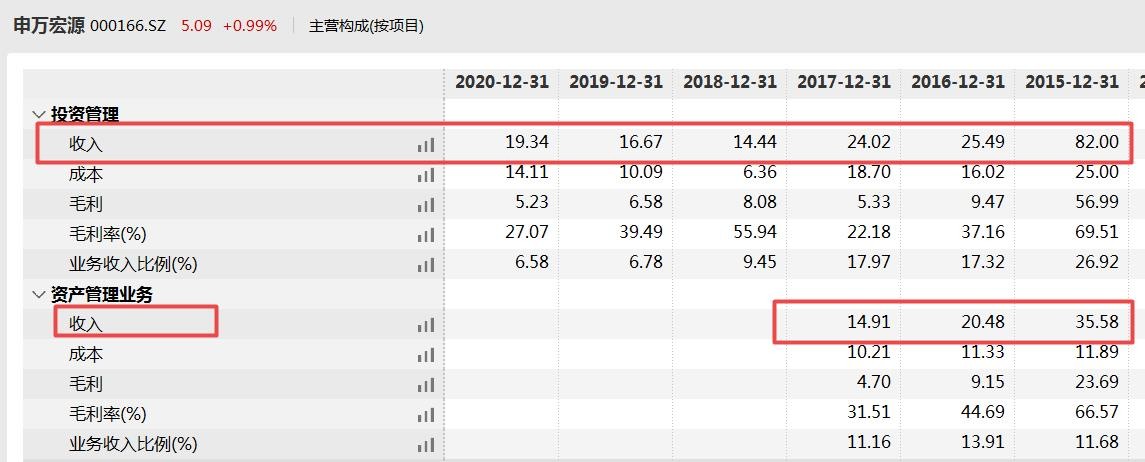Select 投资管理 成本 value 18.70

tap(869, 172)
